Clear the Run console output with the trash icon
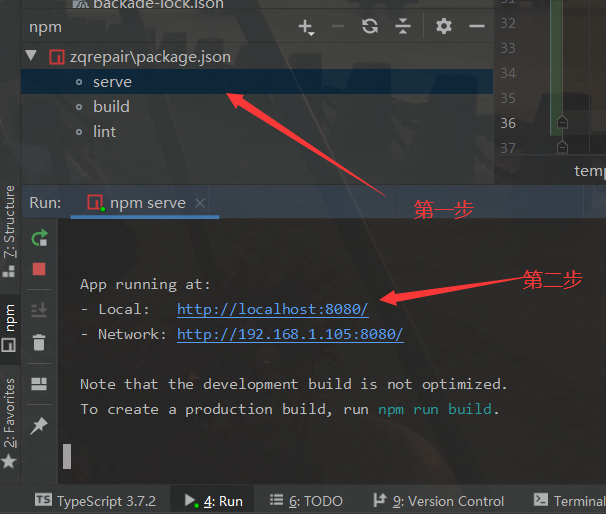Viewport: 606px width, 514px height. coord(39,342)
